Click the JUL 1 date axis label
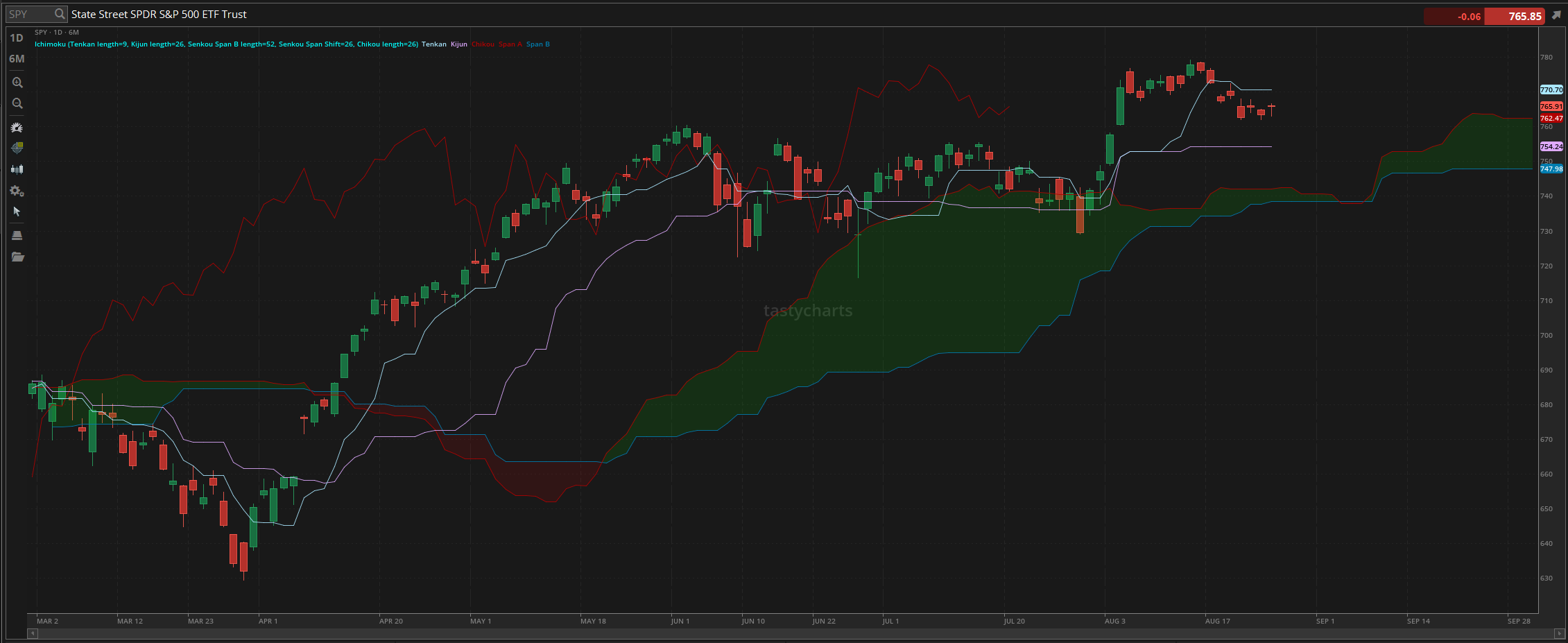This screenshot has height=643, width=1568. tap(890, 621)
